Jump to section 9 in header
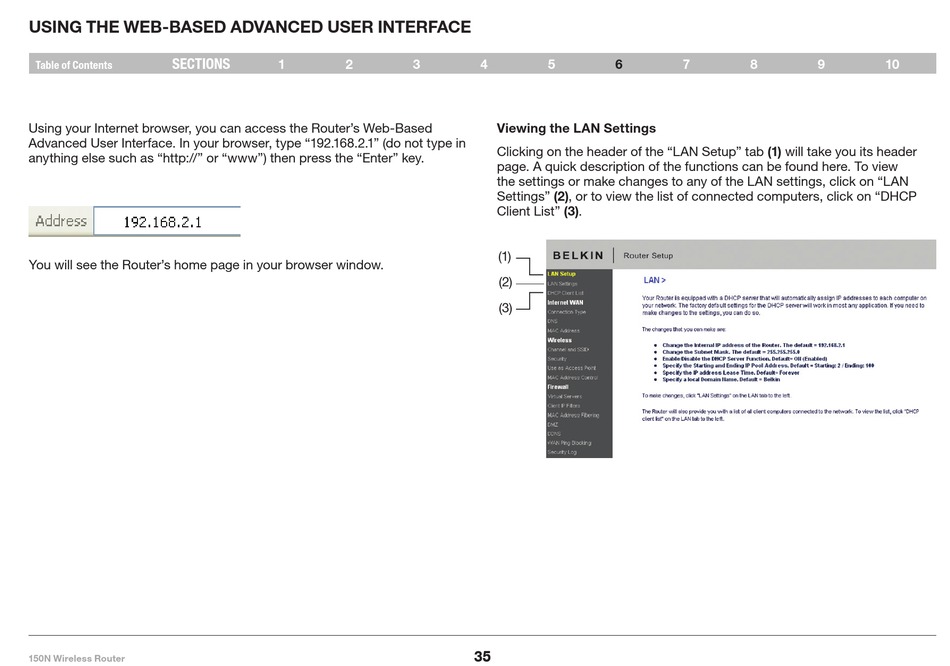 tap(821, 64)
